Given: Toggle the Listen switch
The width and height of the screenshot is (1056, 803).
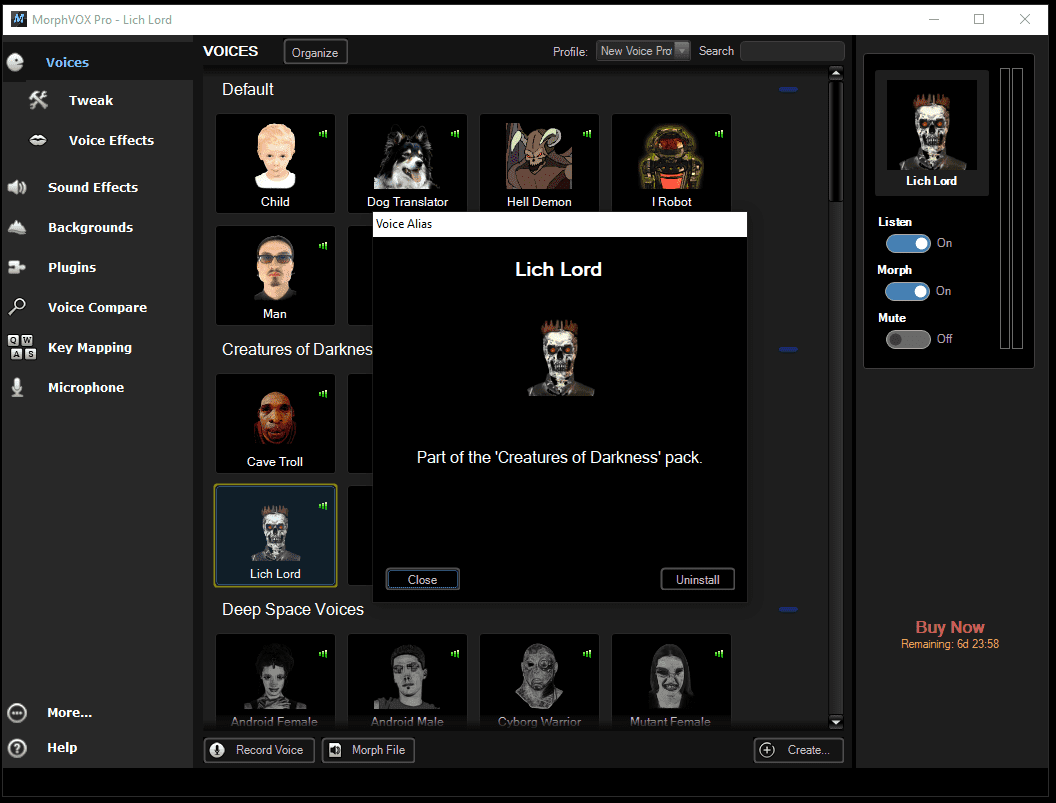Looking at the screenshot, I should point(908,243).
